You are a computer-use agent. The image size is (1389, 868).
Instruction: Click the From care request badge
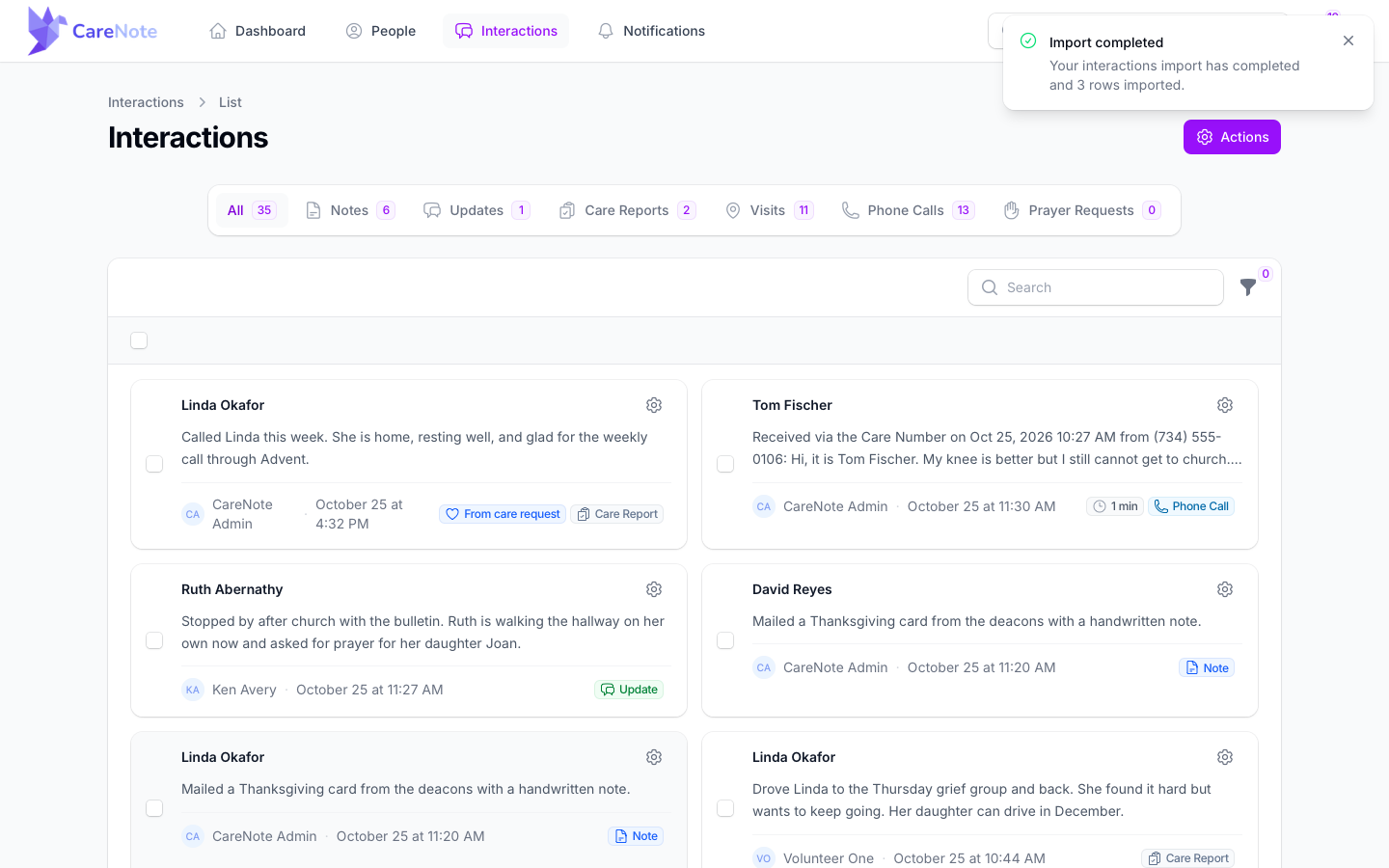point(503,514)
